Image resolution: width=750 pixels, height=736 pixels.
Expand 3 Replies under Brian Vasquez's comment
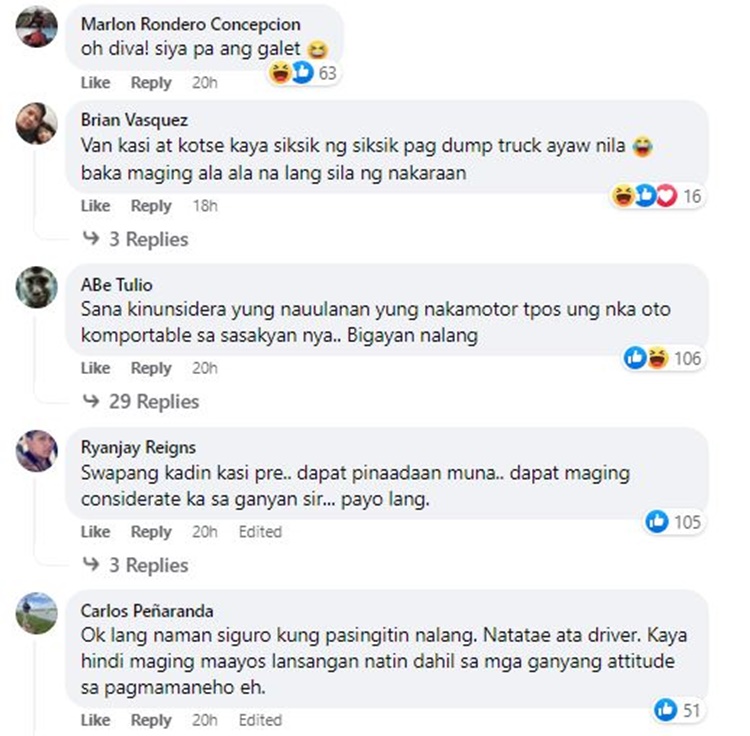click(136, 239)
